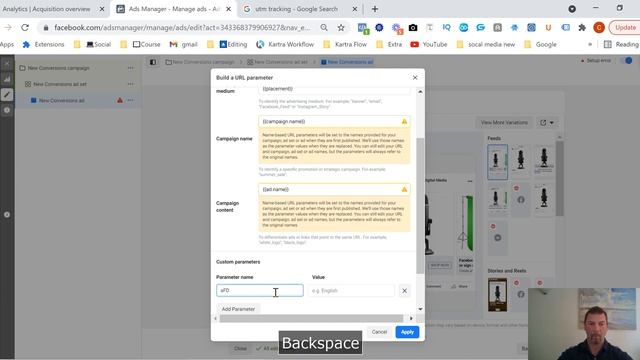
Task: Click View More Variations button
Action: point(504,122)
